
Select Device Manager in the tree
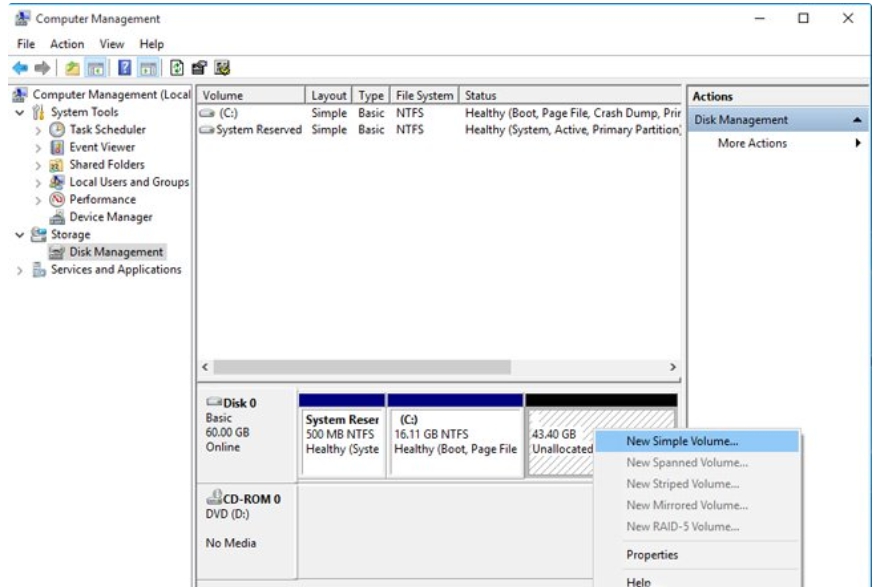tap(110, 217)
